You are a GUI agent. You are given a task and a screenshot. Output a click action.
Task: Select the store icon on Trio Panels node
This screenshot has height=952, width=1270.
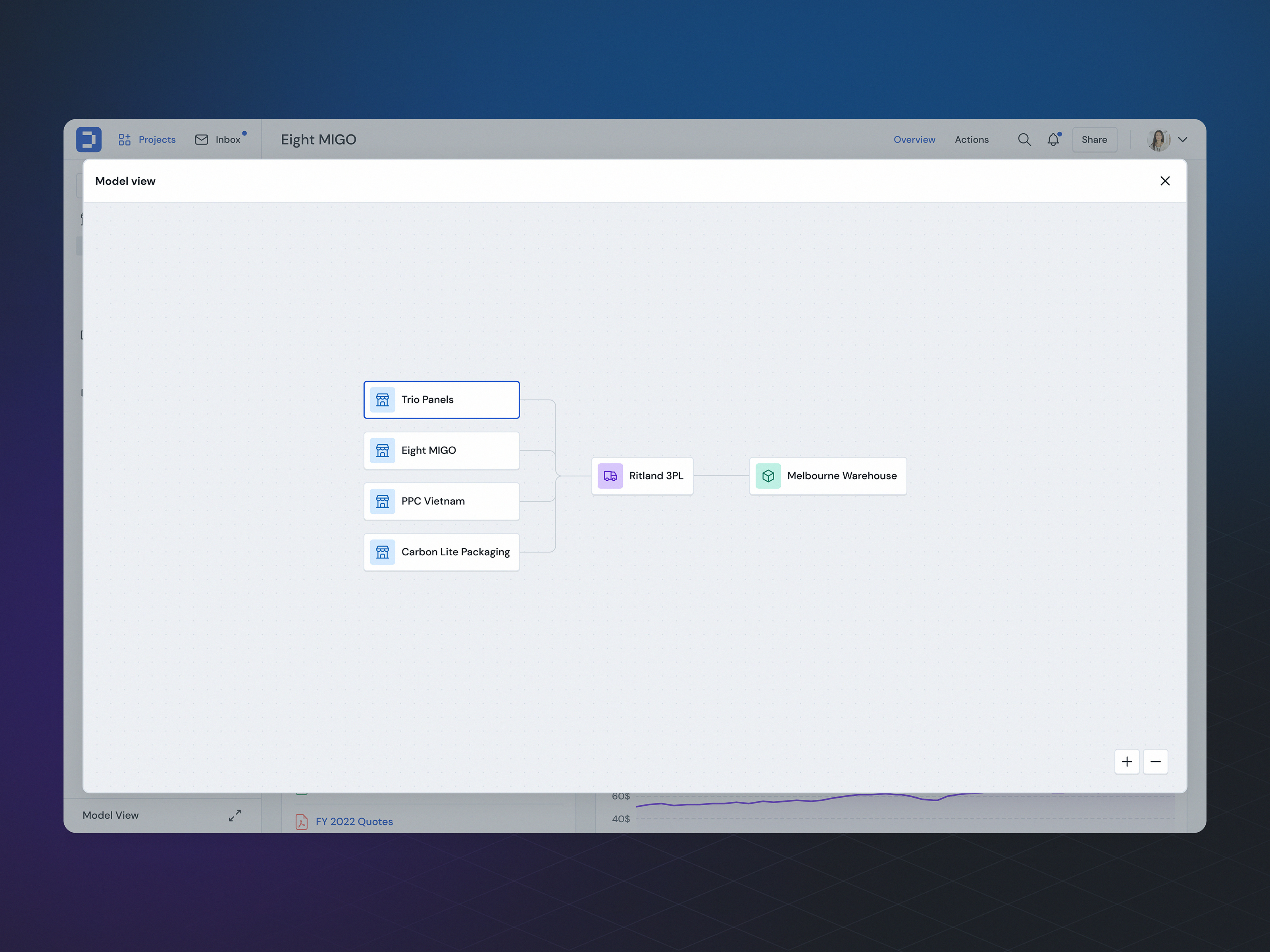click(x=383, y=399)
